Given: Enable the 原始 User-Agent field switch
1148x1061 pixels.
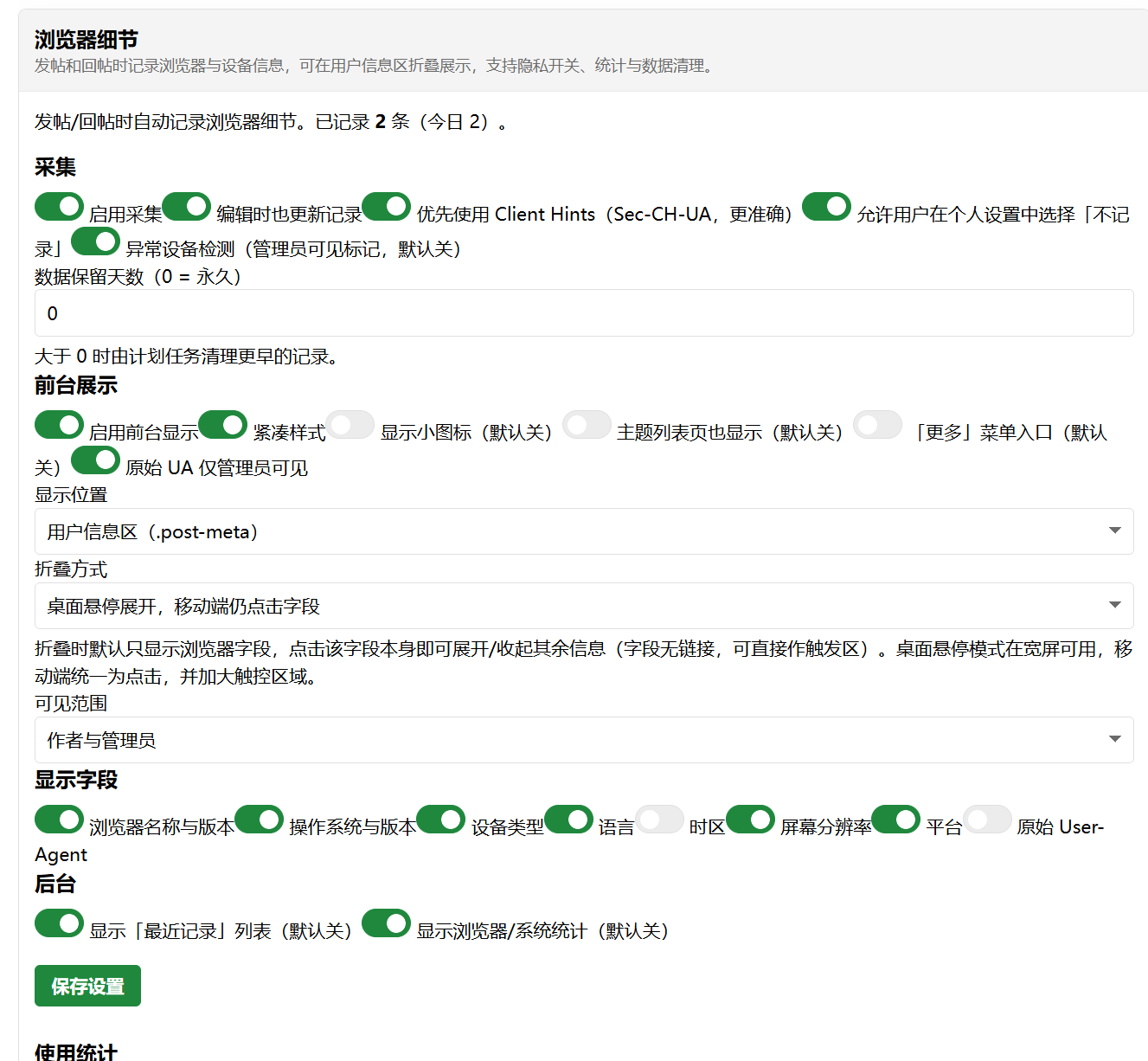Looking at the screenshot, I should [987, 820].
